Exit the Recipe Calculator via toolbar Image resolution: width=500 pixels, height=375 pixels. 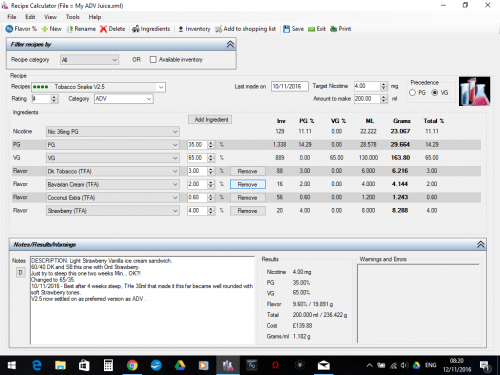[317, 29]
